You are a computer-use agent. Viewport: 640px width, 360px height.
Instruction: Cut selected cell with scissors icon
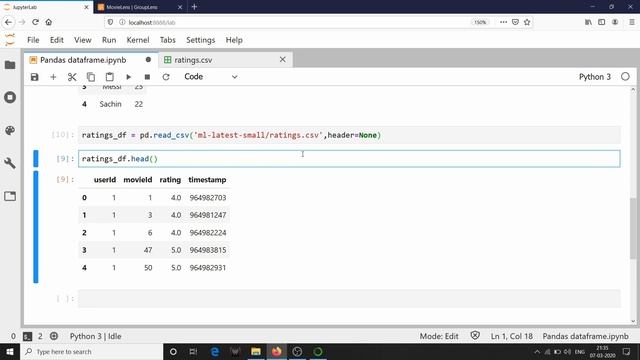click(72, 77)
